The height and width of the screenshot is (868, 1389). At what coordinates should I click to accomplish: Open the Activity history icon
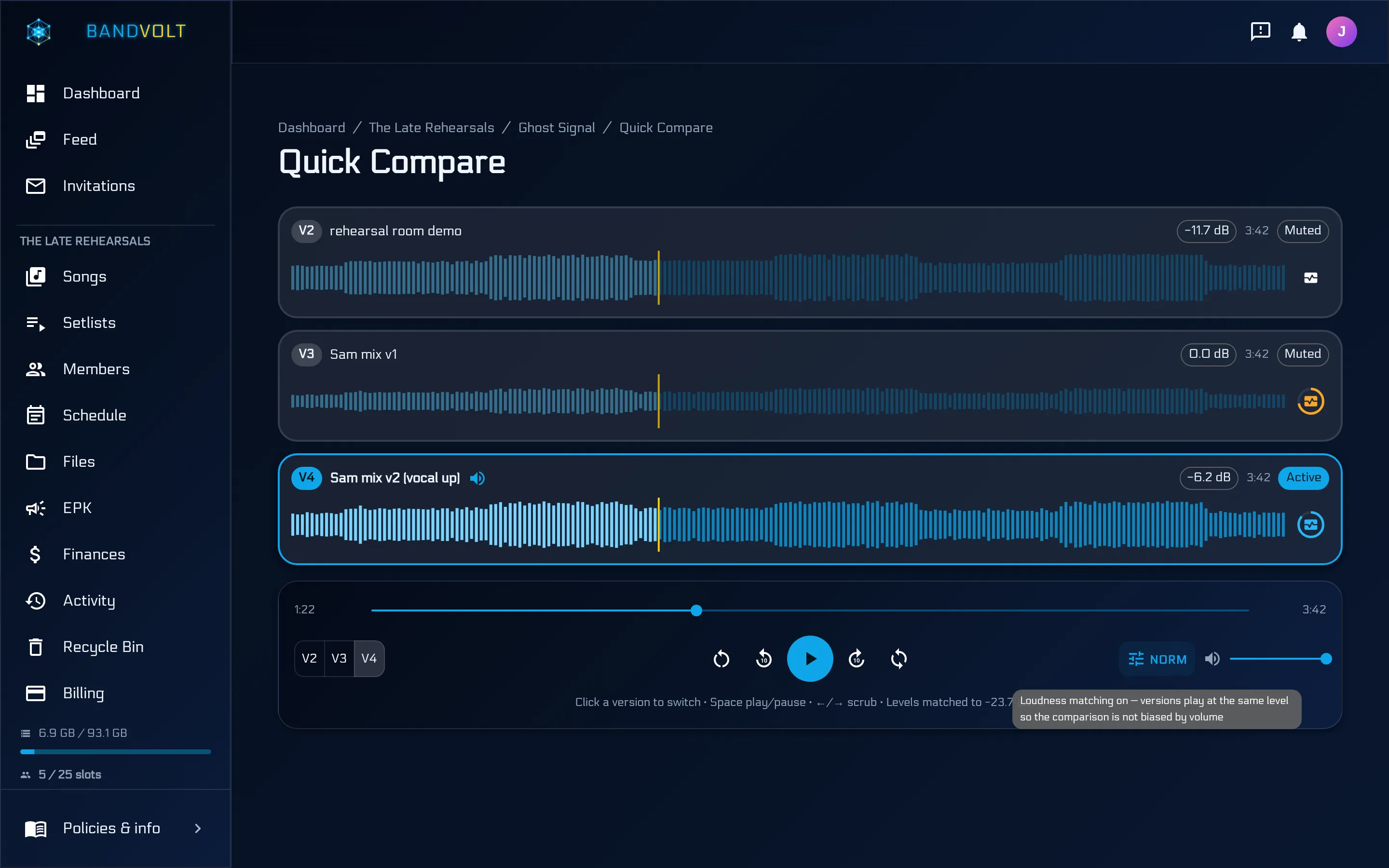coord(36,600)
